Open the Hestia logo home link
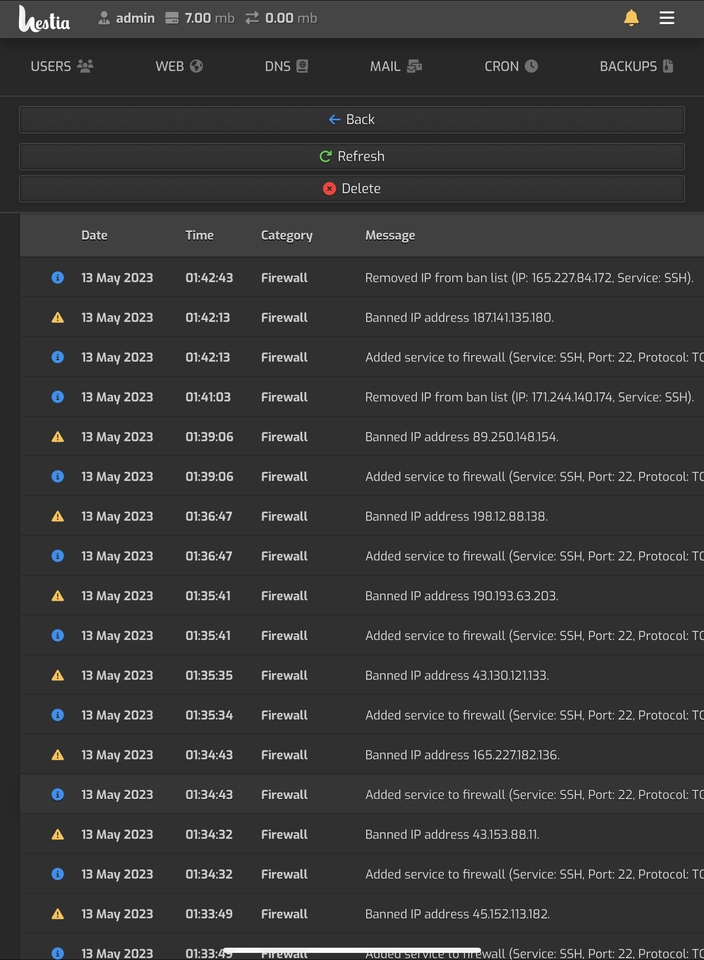The width and height of the screenshot is (704, 960). click(x=44, y=18)
